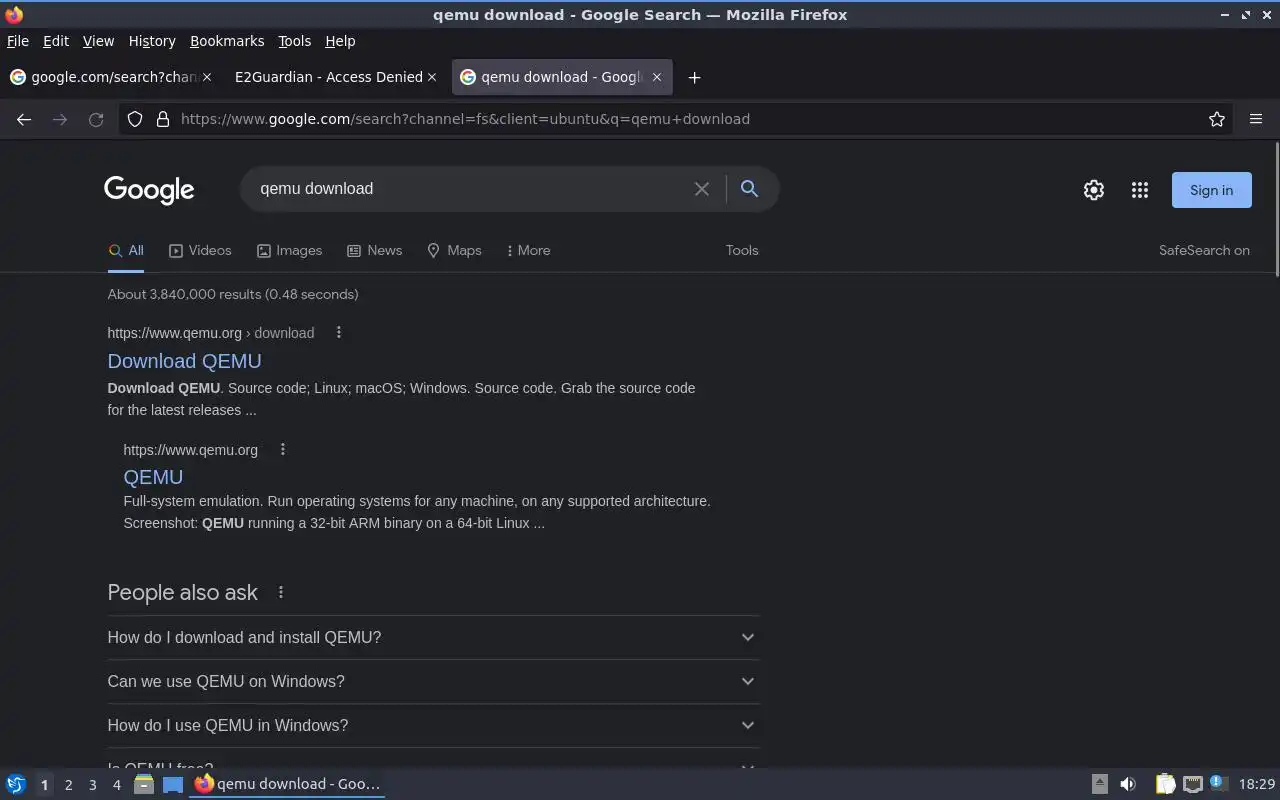
Task: Open volume control in tray
Action: (x=1128, y=784)
